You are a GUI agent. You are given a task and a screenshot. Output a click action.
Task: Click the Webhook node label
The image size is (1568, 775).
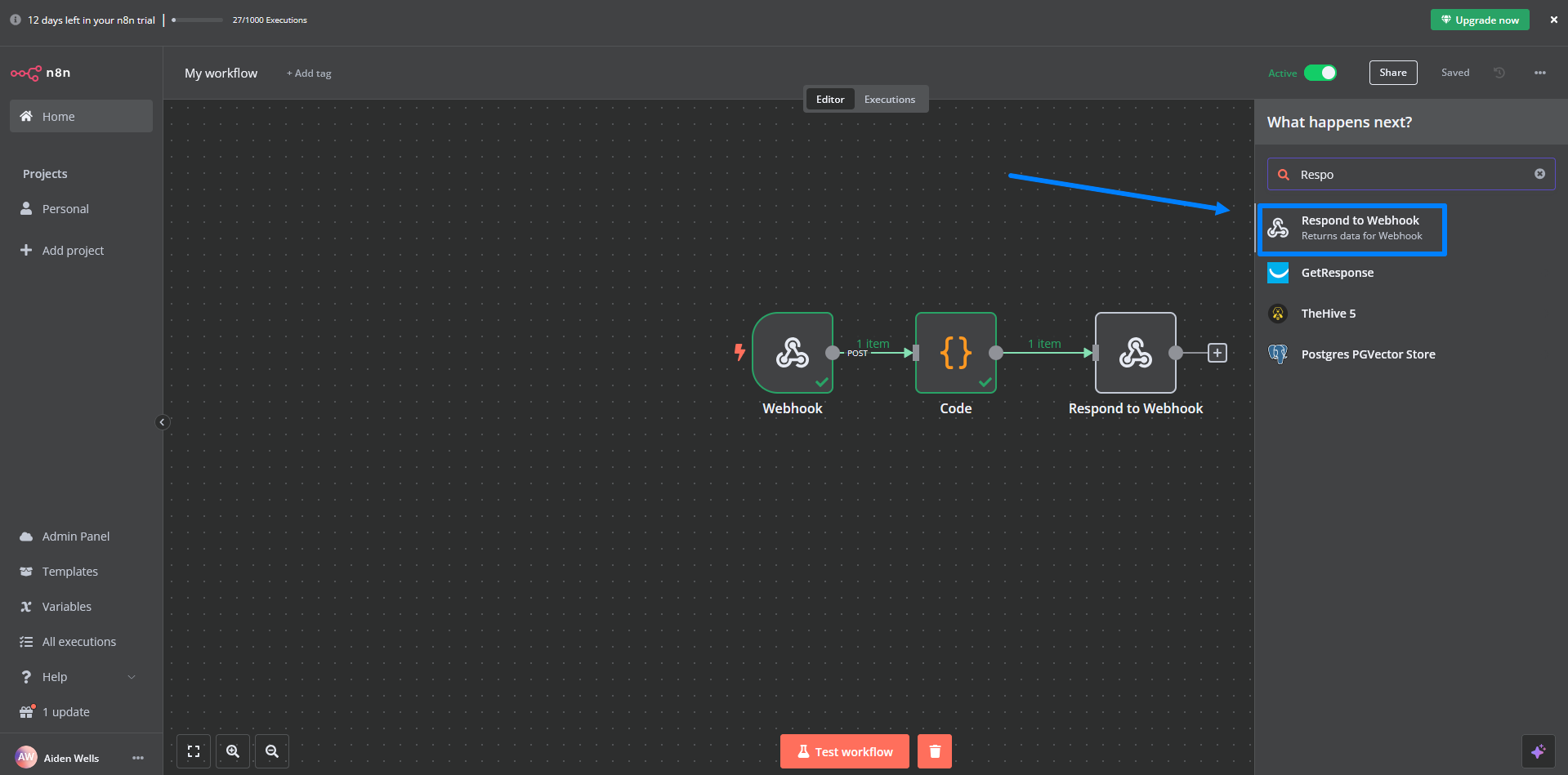[793, 408]
